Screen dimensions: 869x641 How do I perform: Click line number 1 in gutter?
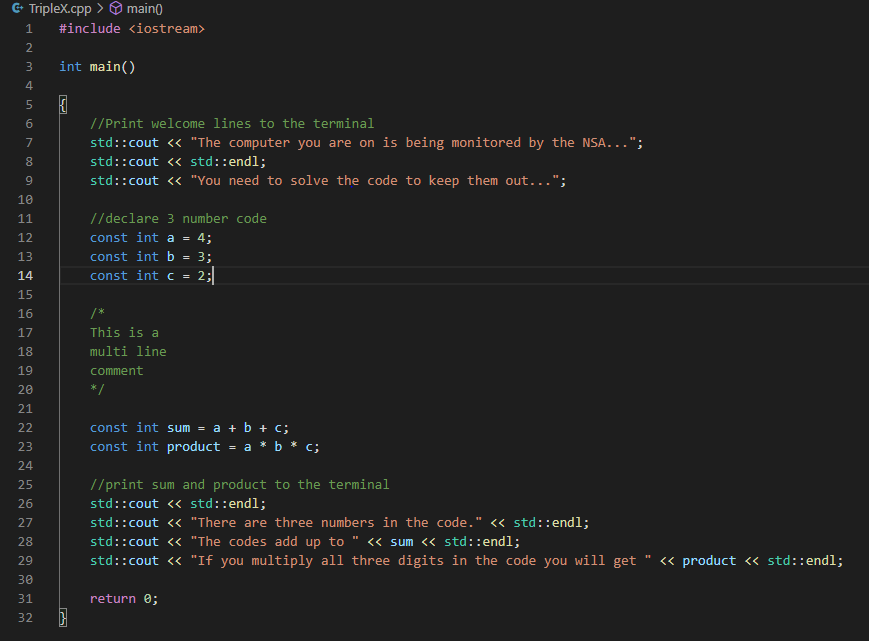click(x=29, y=29)
